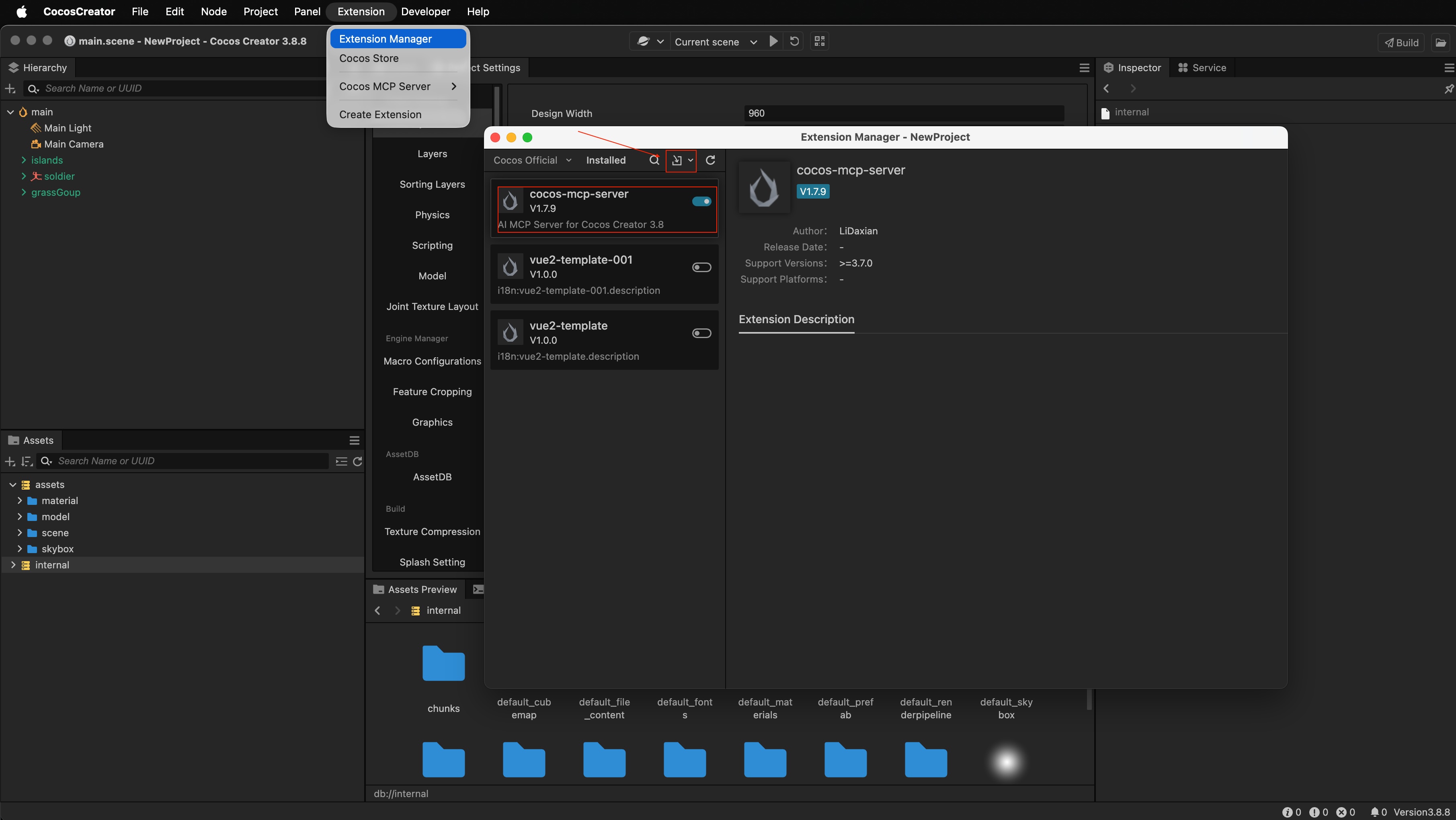Expand the material folder in Assets
The image size is (1456, 820).
point(20,501)
